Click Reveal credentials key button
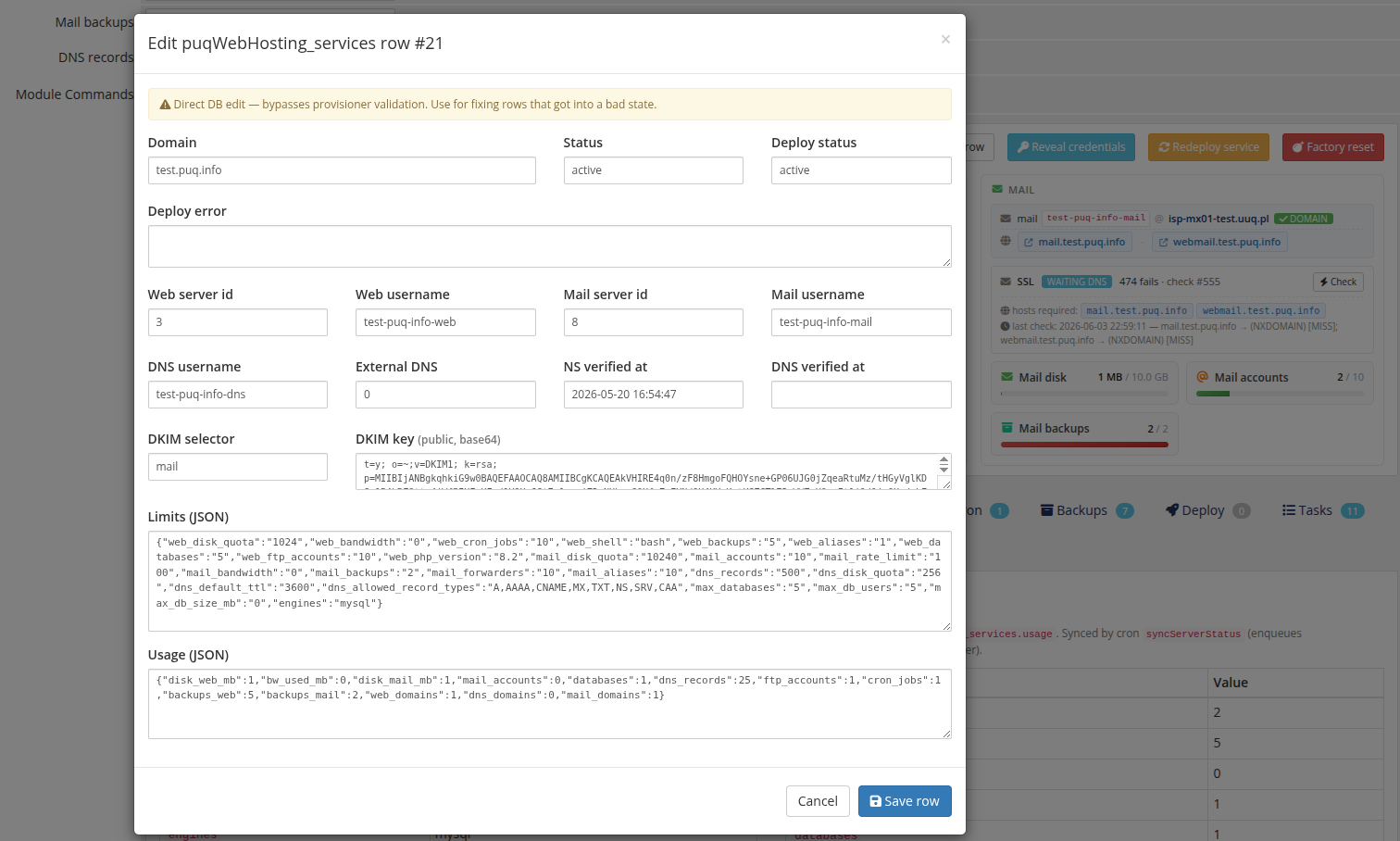Image resolution: width=1400 pixels, height=841 pixels. click(1071, 147)
